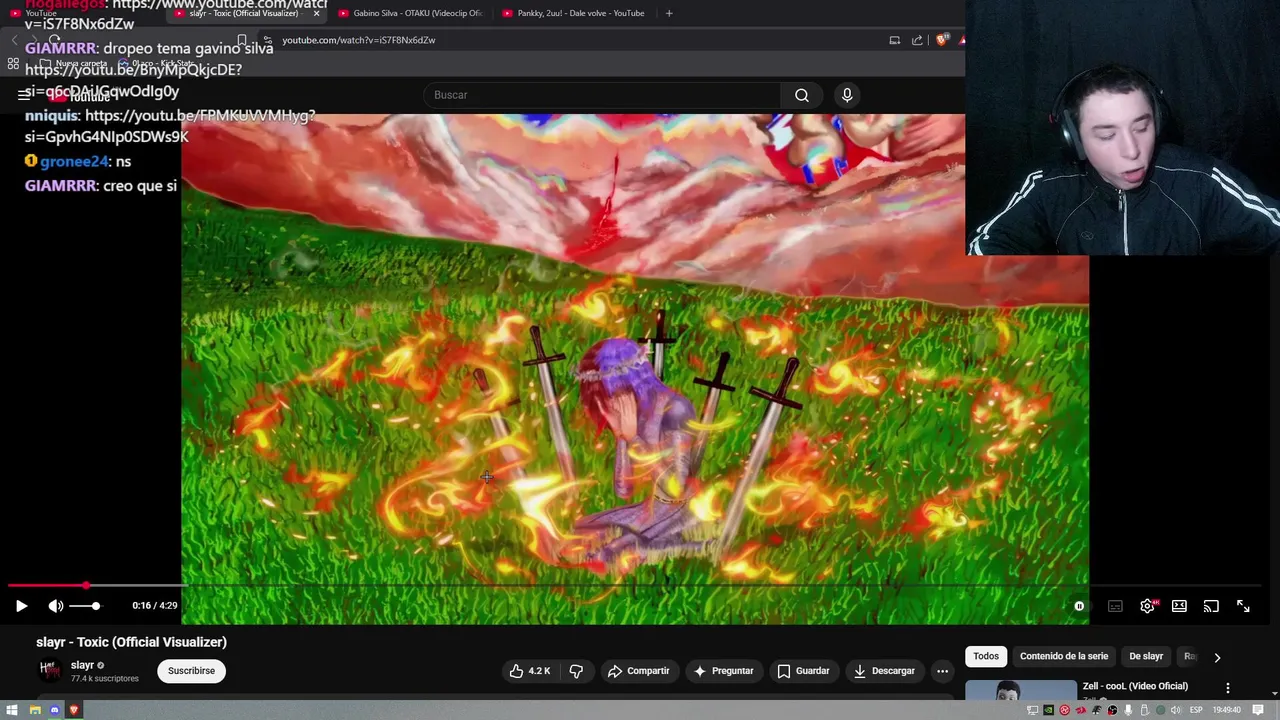The image size is (1280, 720).
Task: Click the play button in video player
Action: [21, 606]
